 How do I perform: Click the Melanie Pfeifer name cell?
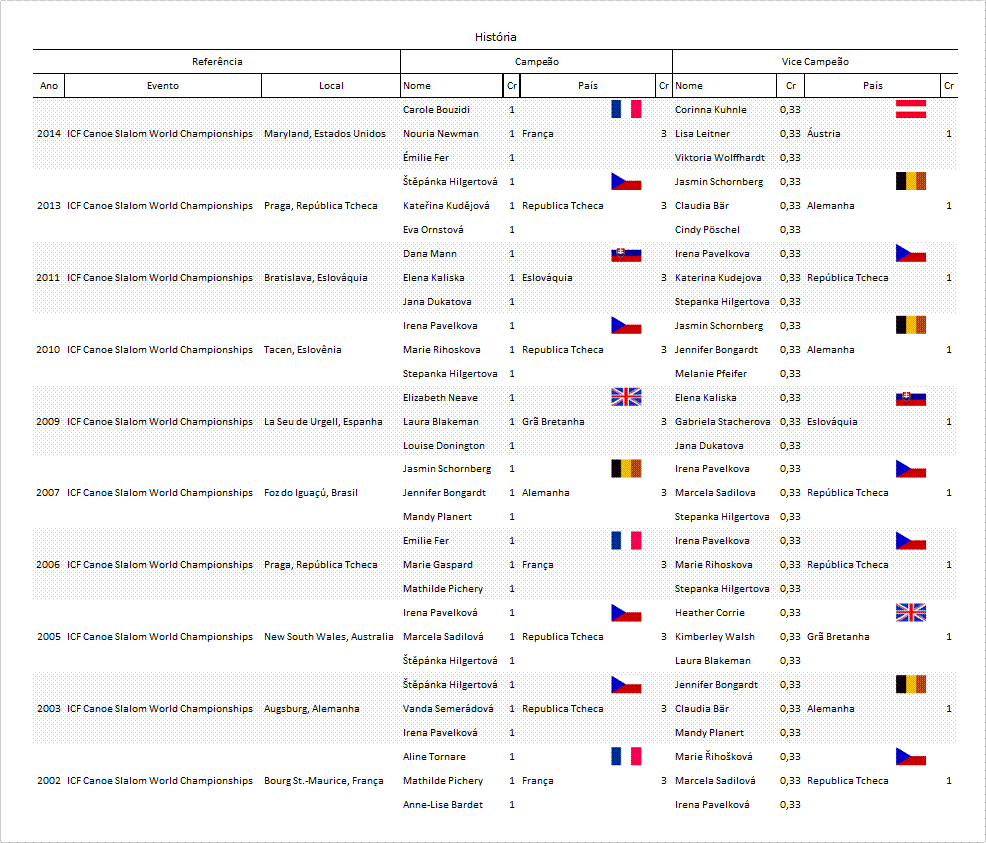pyautogui.click(x=711, y=373)
